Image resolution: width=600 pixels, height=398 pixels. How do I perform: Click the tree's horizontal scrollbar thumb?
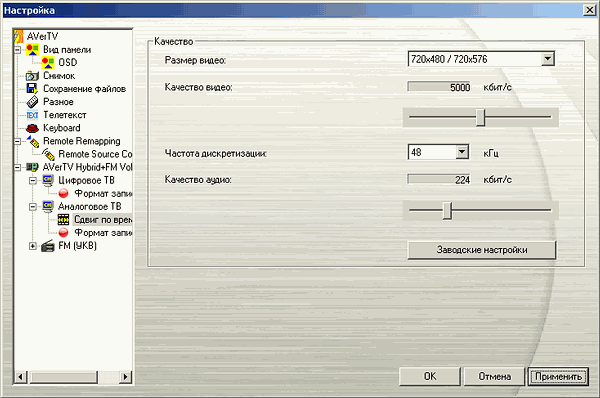(x=64, y=377)
